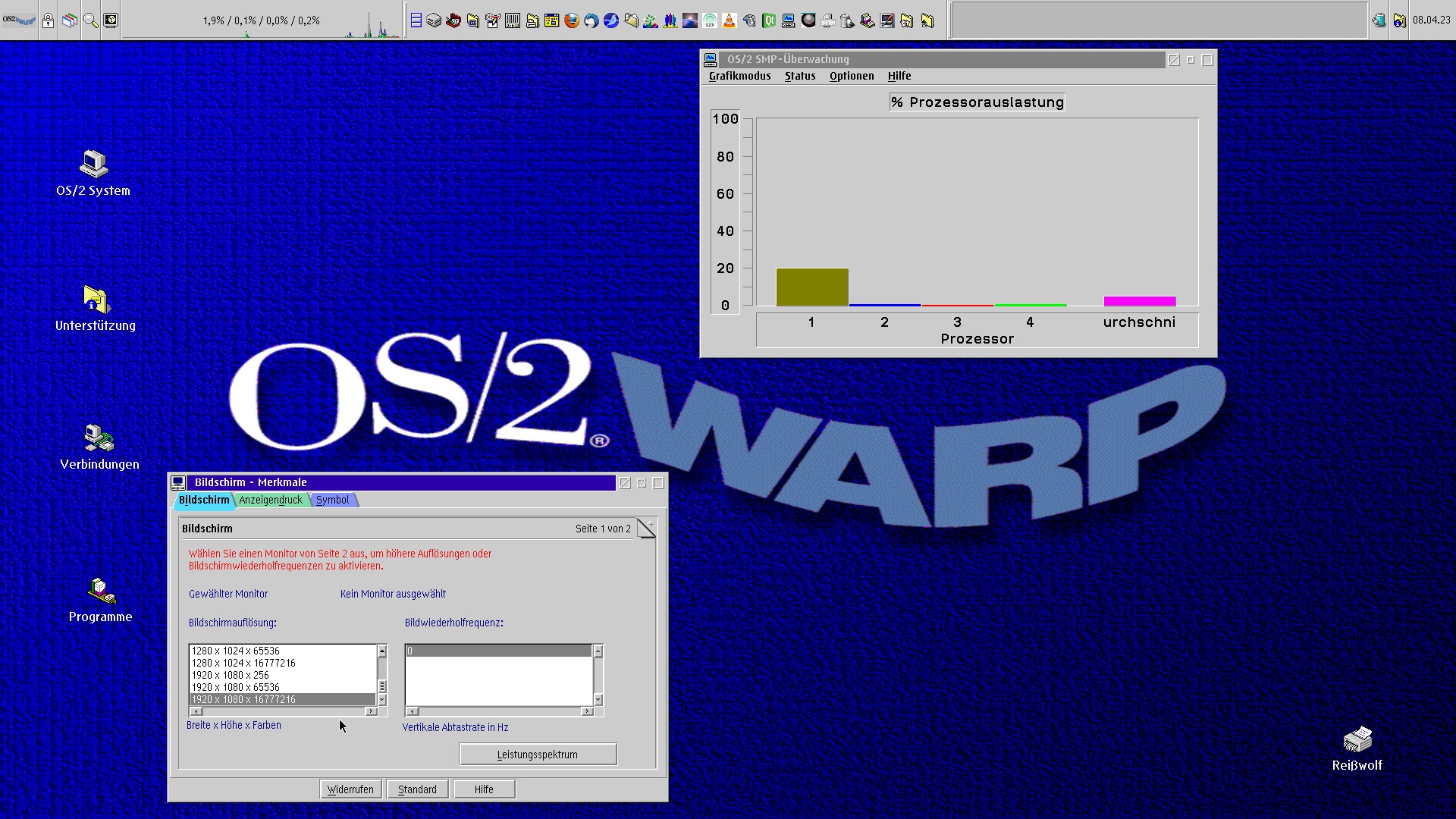
Task: Click refresh rate list scroll-up arrow
Action: 598,651
